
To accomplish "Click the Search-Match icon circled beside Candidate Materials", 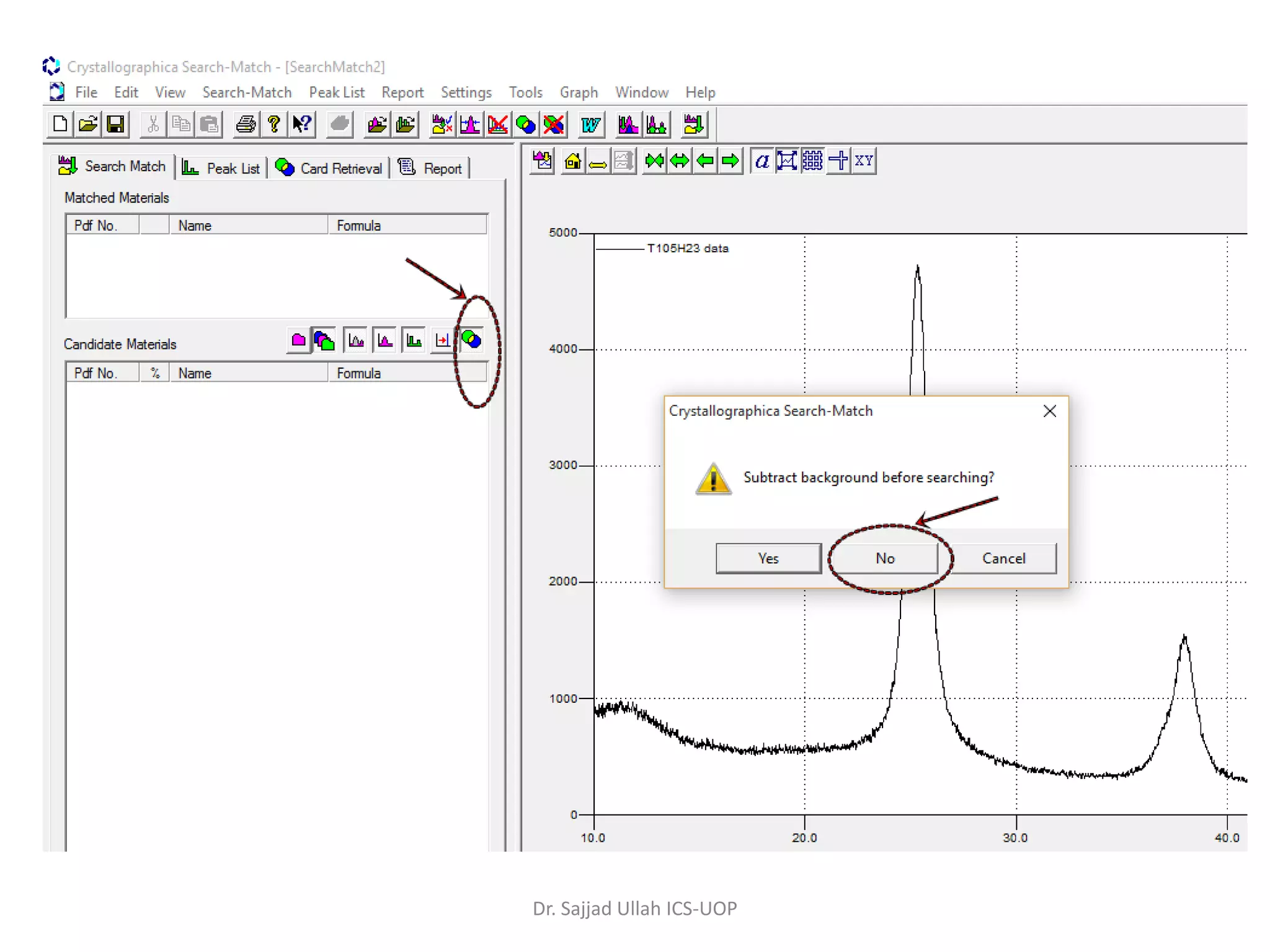I will [x=472, y=340].
